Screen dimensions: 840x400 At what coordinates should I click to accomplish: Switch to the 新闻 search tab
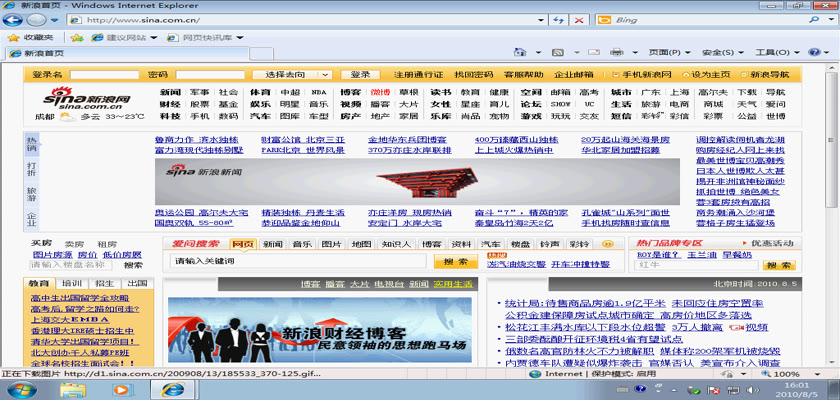(x=273, y=244)
